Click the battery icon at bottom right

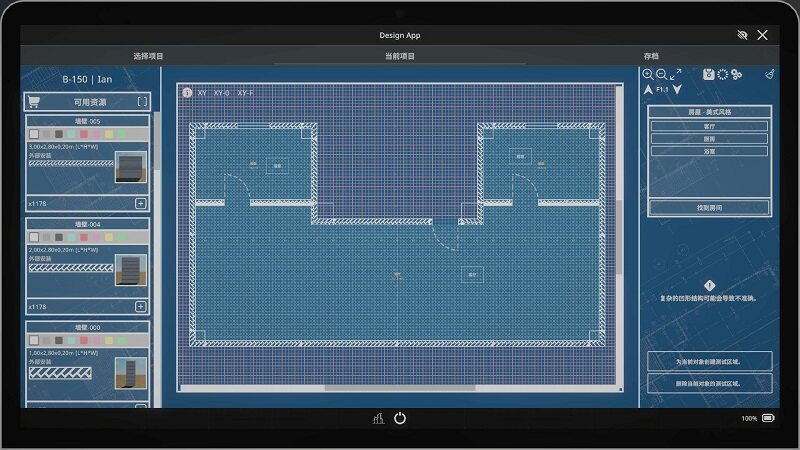(768, 418)
